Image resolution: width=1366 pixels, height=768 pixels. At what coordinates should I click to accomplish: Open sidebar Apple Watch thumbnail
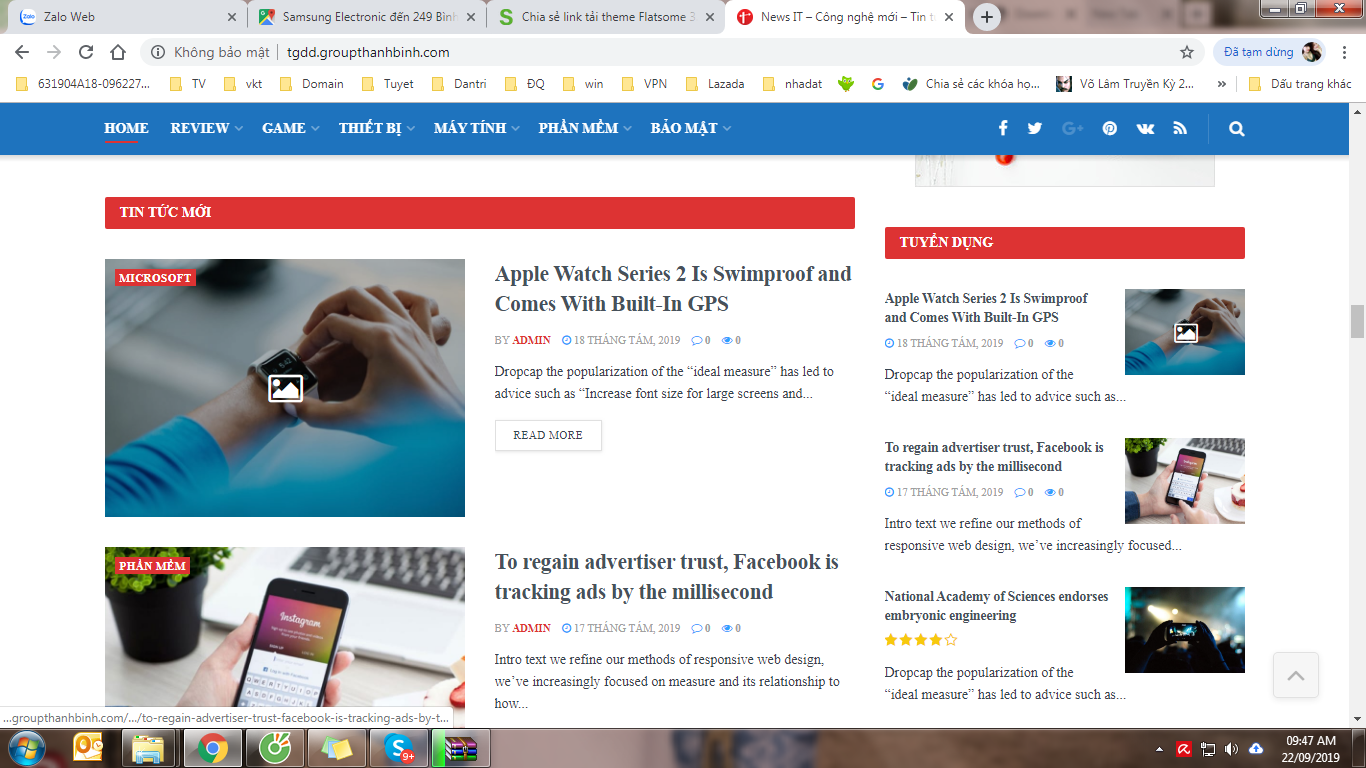[1185, 332]
